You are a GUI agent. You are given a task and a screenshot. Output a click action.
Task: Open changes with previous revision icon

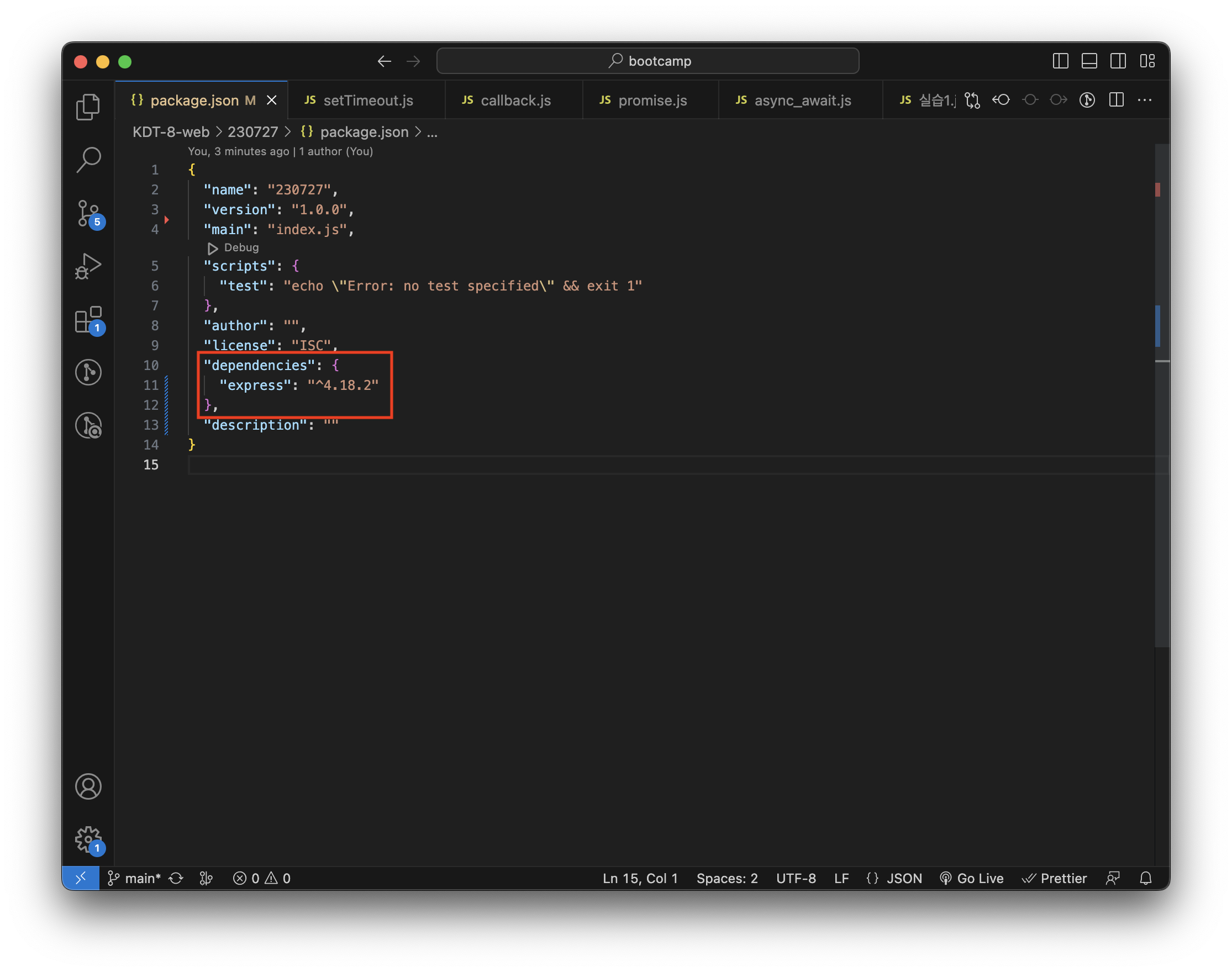point(1001,100)
